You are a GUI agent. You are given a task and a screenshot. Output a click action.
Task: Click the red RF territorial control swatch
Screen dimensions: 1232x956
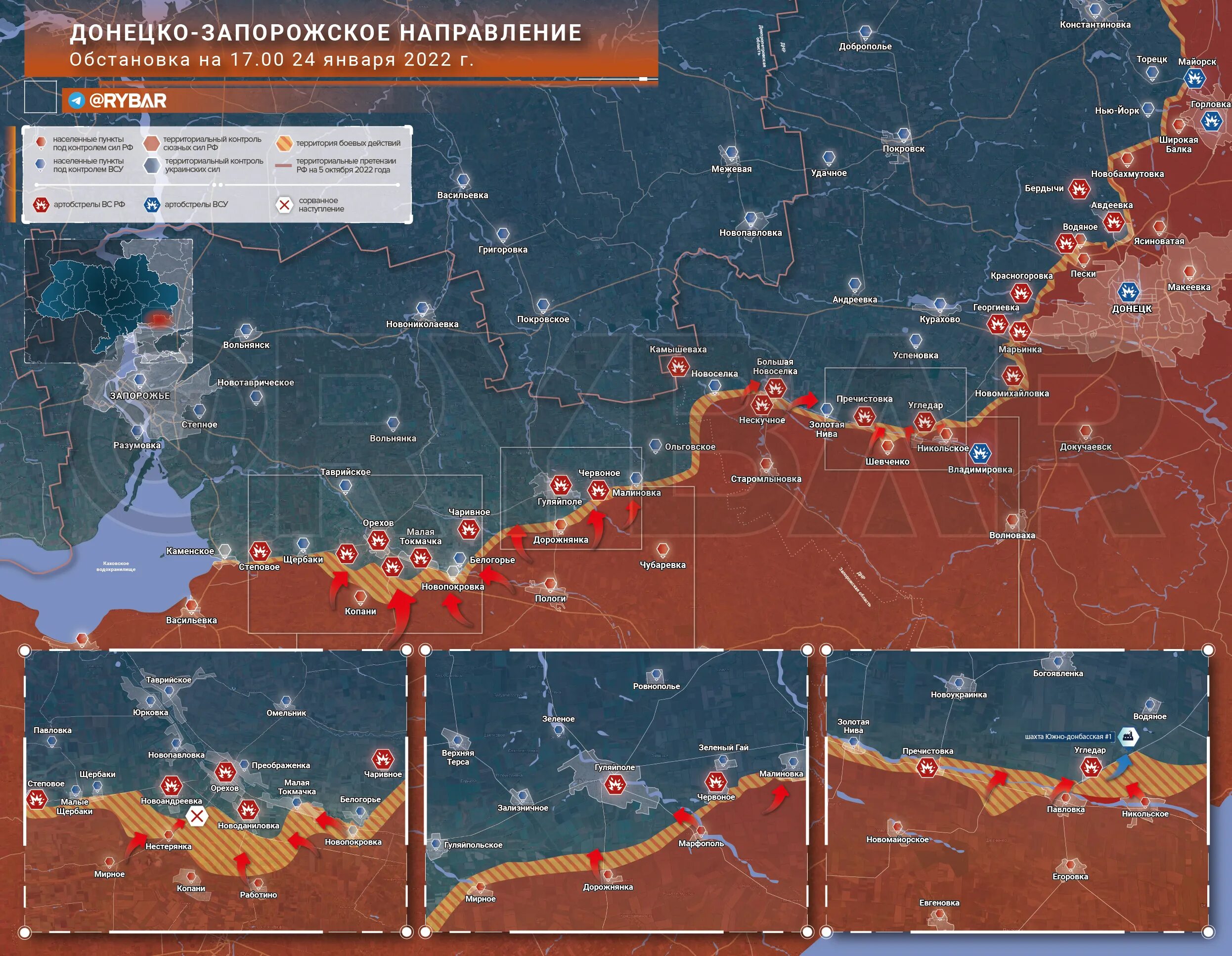pyautogui.click(x=151, y=143)
